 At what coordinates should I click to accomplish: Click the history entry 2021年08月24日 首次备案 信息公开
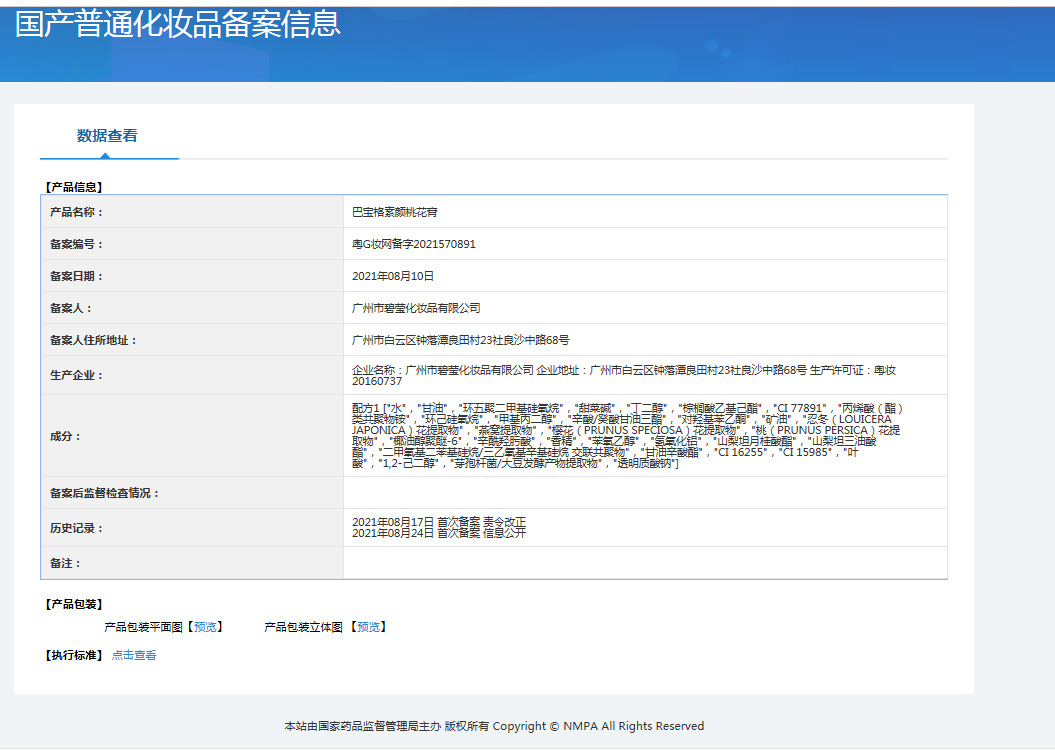[439, 533]
